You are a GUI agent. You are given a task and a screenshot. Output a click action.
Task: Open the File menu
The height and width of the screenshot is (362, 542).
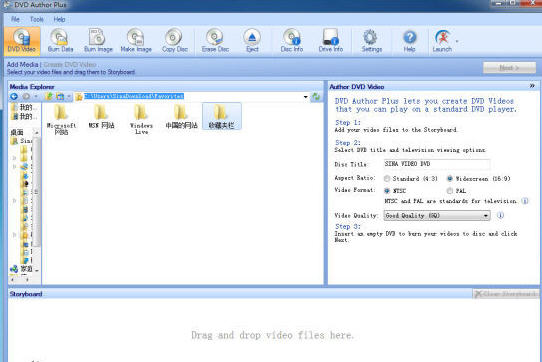15,19
